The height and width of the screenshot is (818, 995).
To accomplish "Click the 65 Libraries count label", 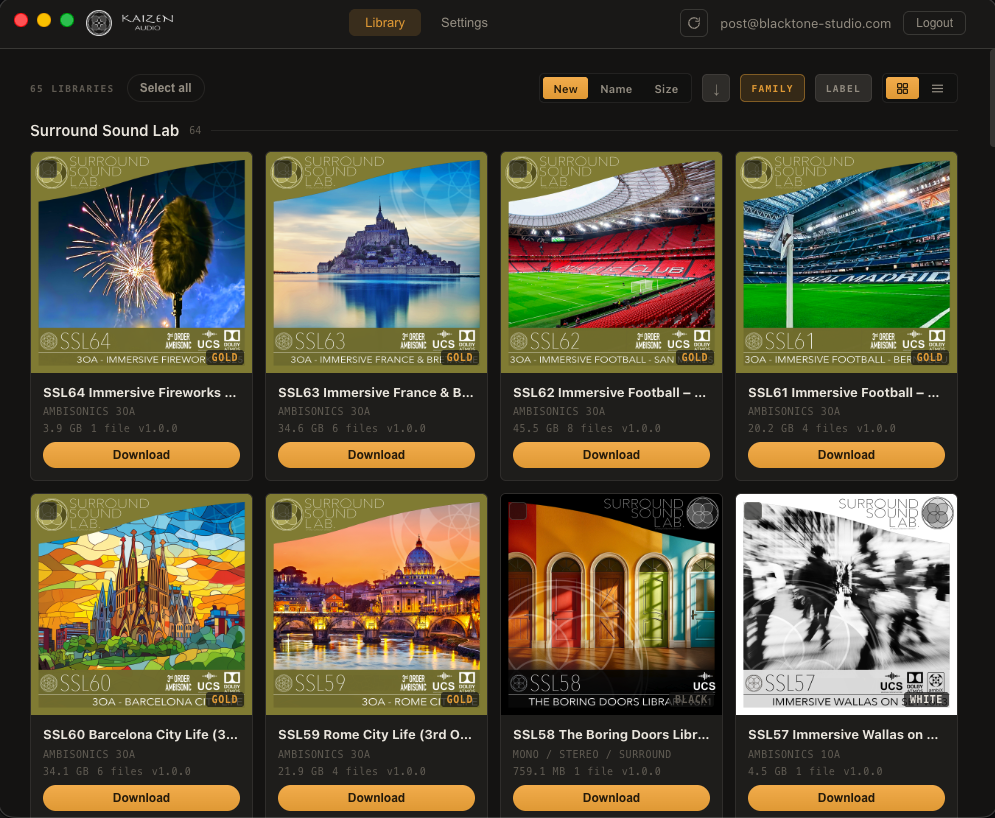I will pyautogui.click(x=72, y=89).
